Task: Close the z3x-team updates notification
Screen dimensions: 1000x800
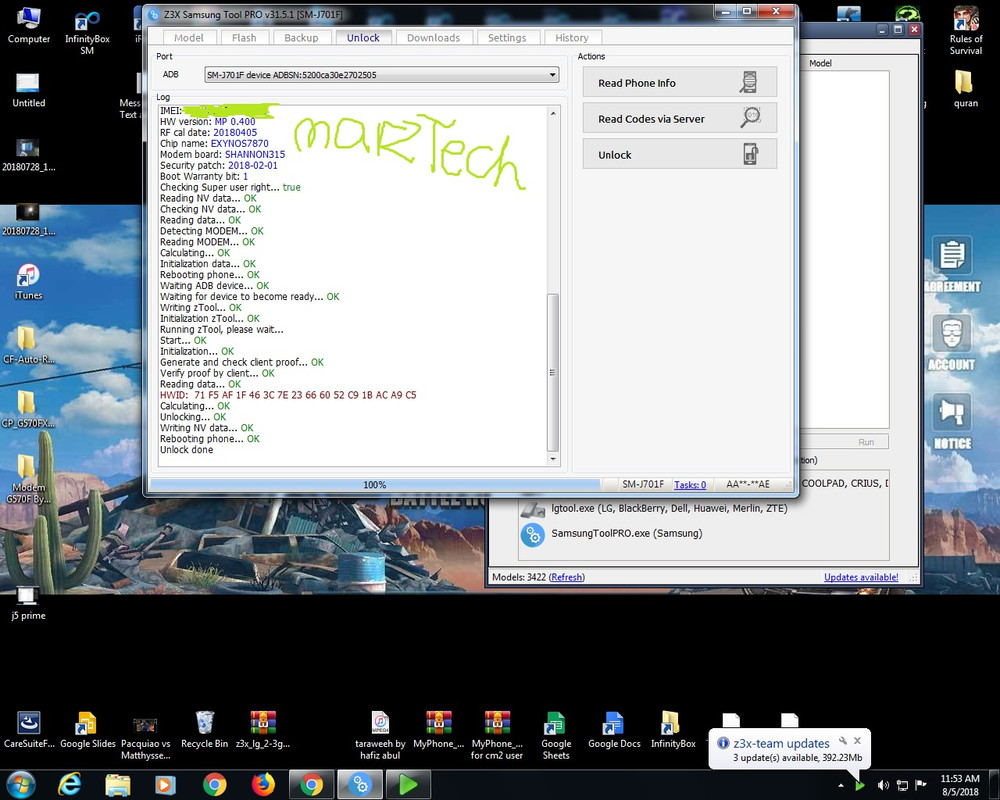Action: pyautogui.click(x=857, y=741)
